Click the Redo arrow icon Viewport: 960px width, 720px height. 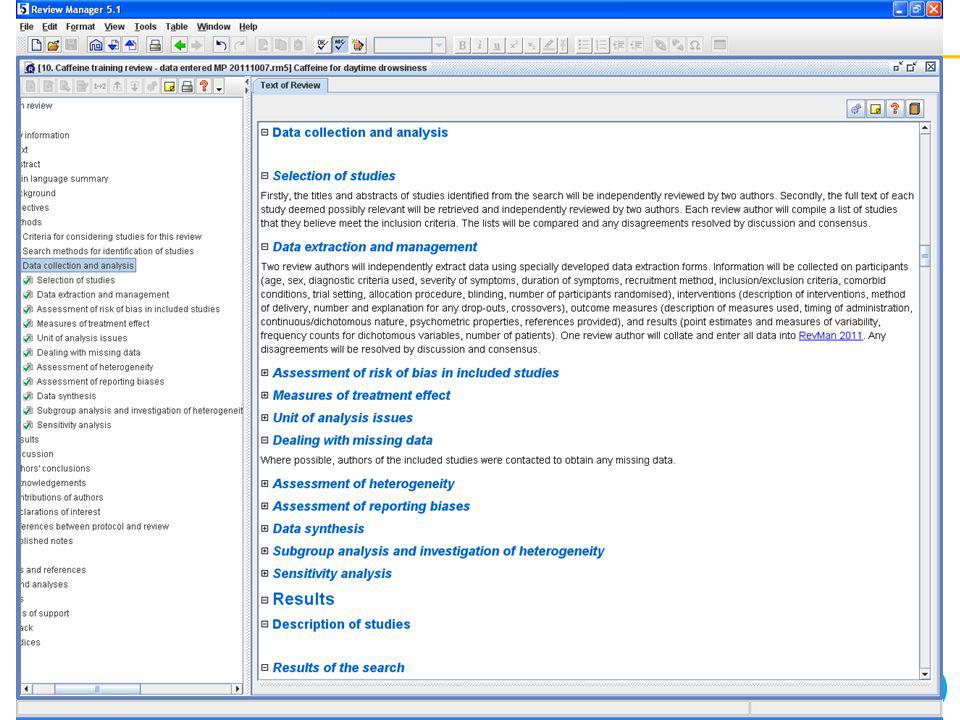coord(239,45)
